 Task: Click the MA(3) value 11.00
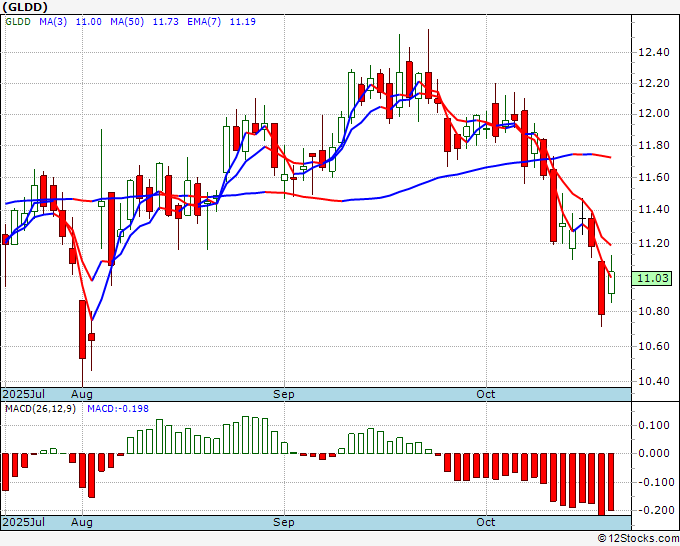point(88,22)
